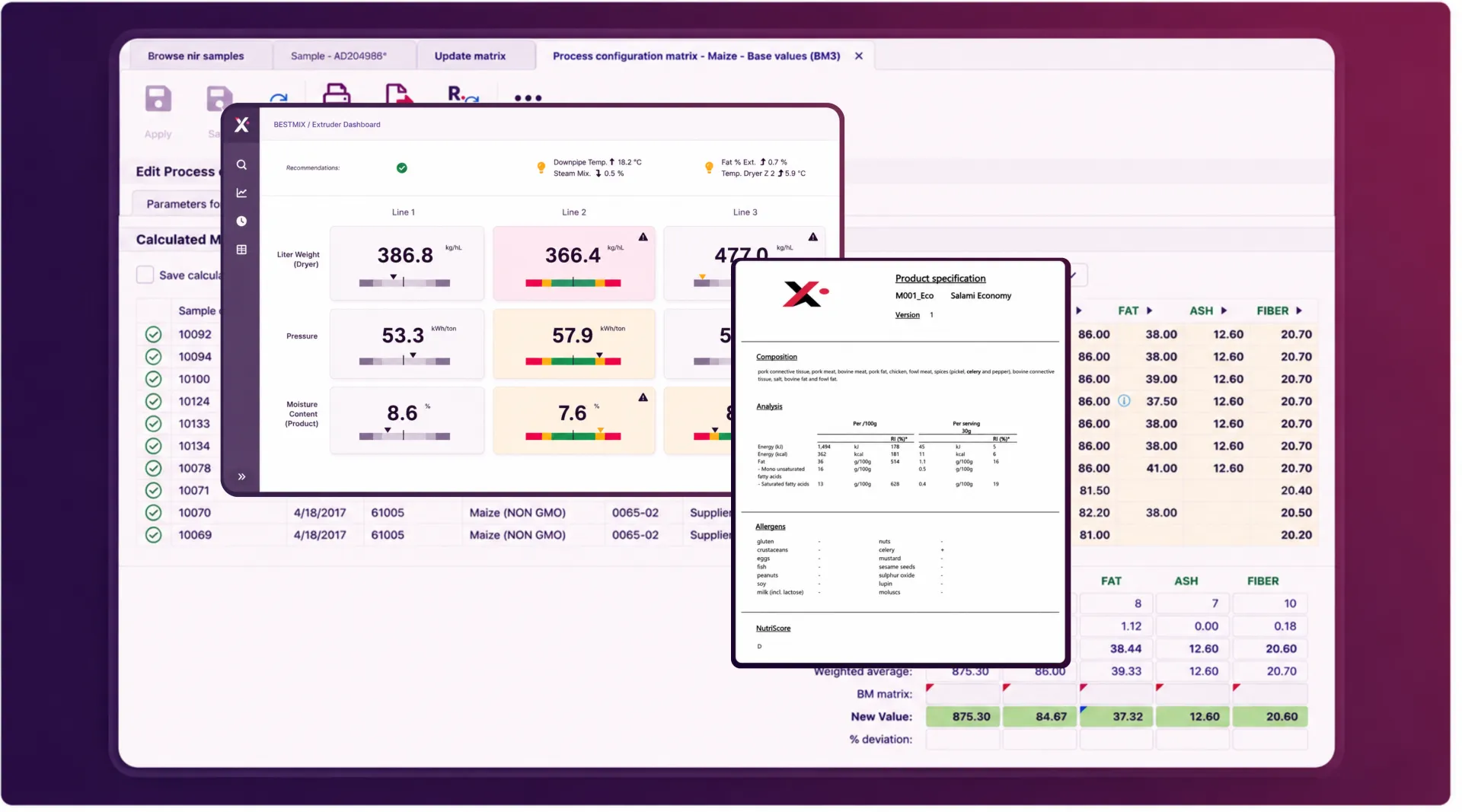Expand the ASH column header arrow
This screenshot has height=812, width=1462.
click(1224, 310)
